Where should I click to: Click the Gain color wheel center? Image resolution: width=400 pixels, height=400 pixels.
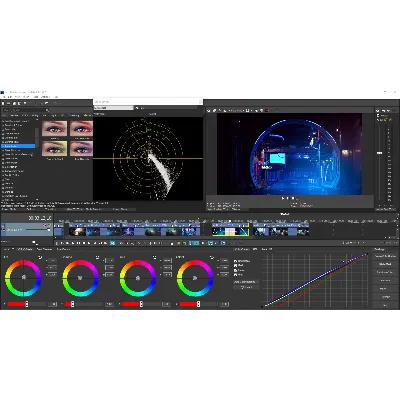(x=138, y=278)
